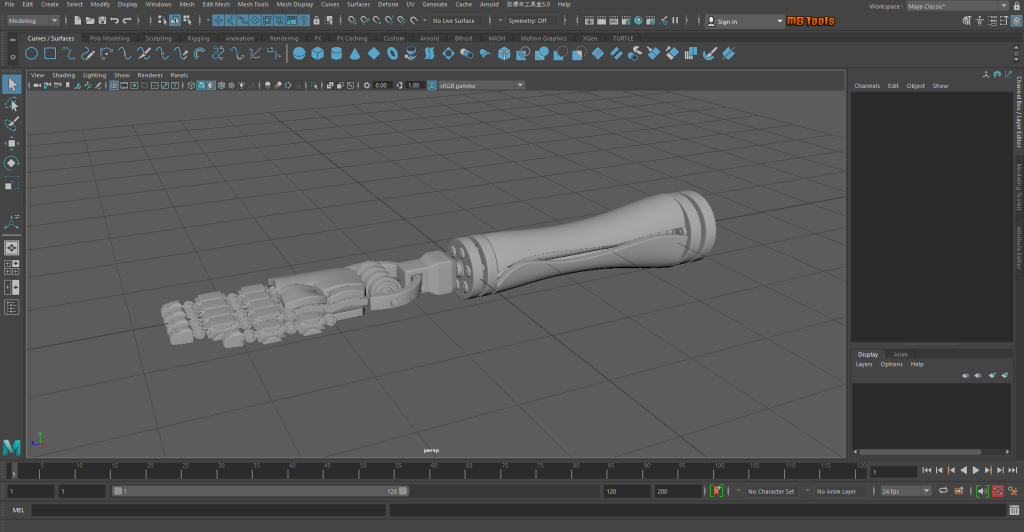Activate the Paint Selection tool

click(12, 124)
